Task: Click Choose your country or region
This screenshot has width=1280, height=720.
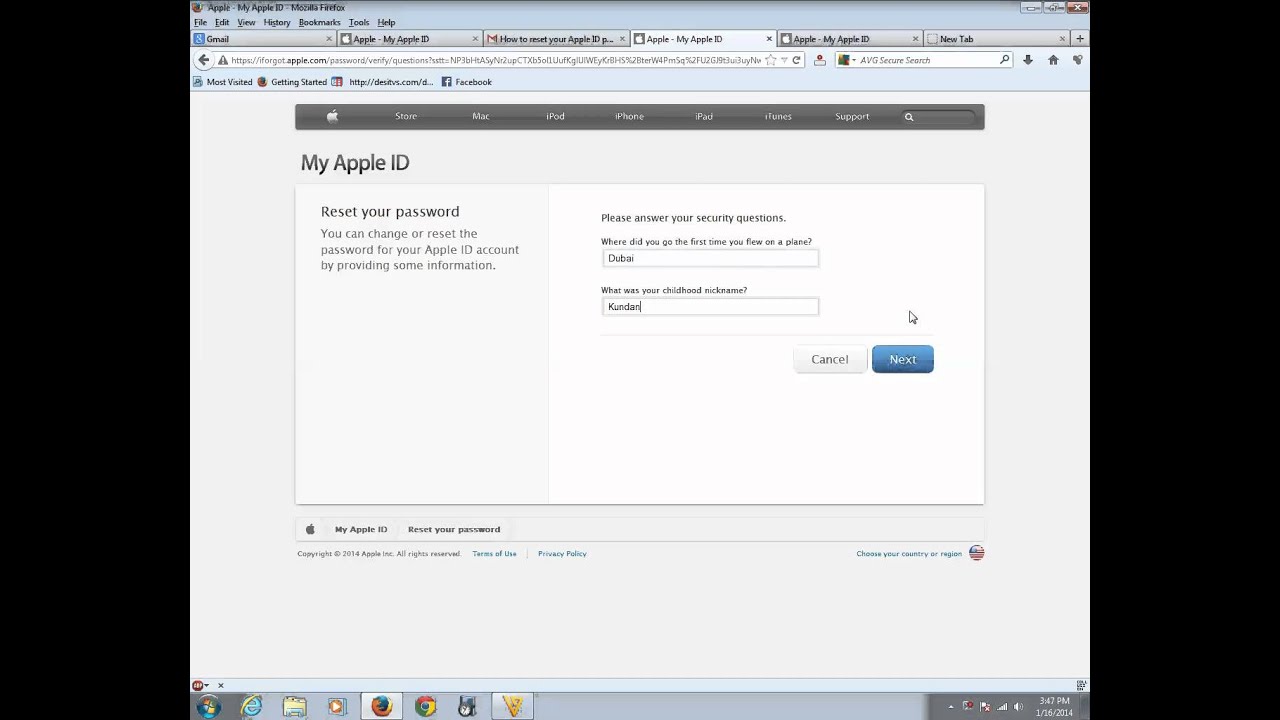Action: [x=909, y=553]
